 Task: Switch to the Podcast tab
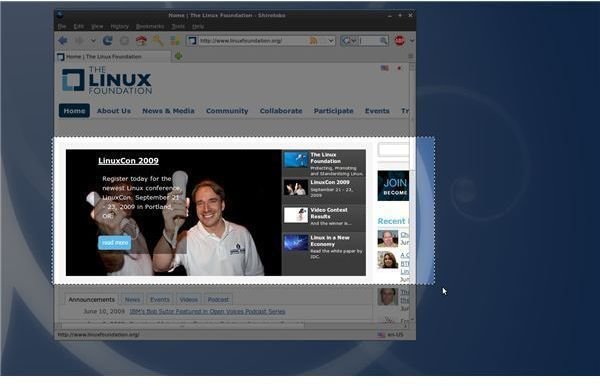[218, 300]
